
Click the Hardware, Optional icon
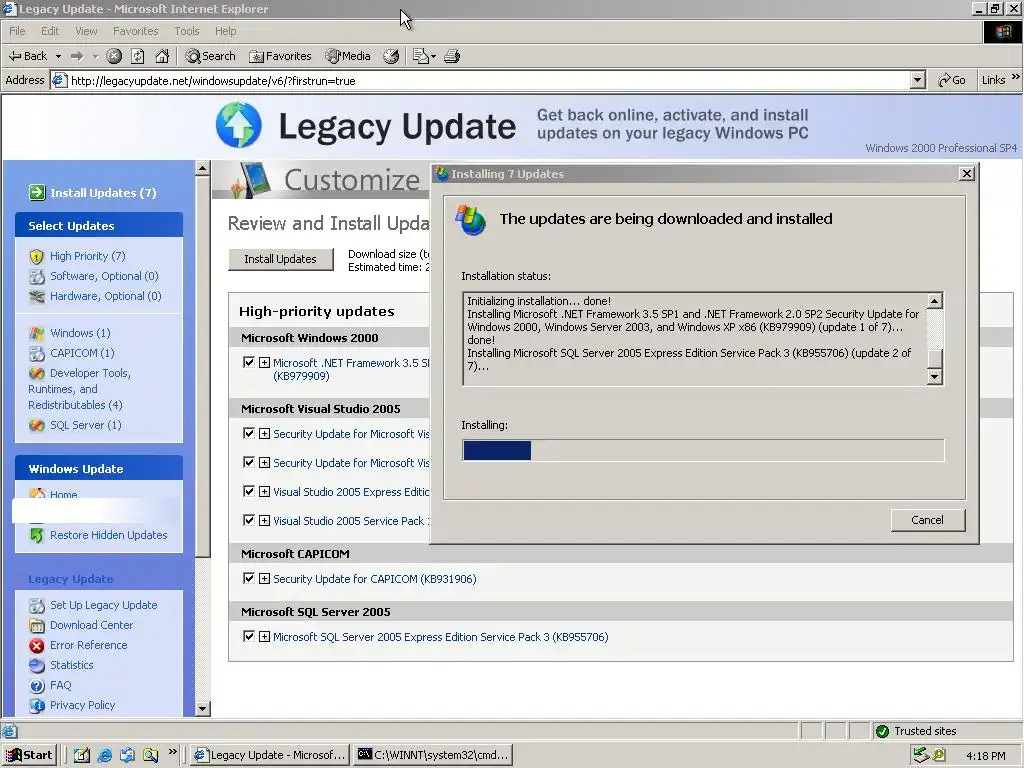(37, 296)
